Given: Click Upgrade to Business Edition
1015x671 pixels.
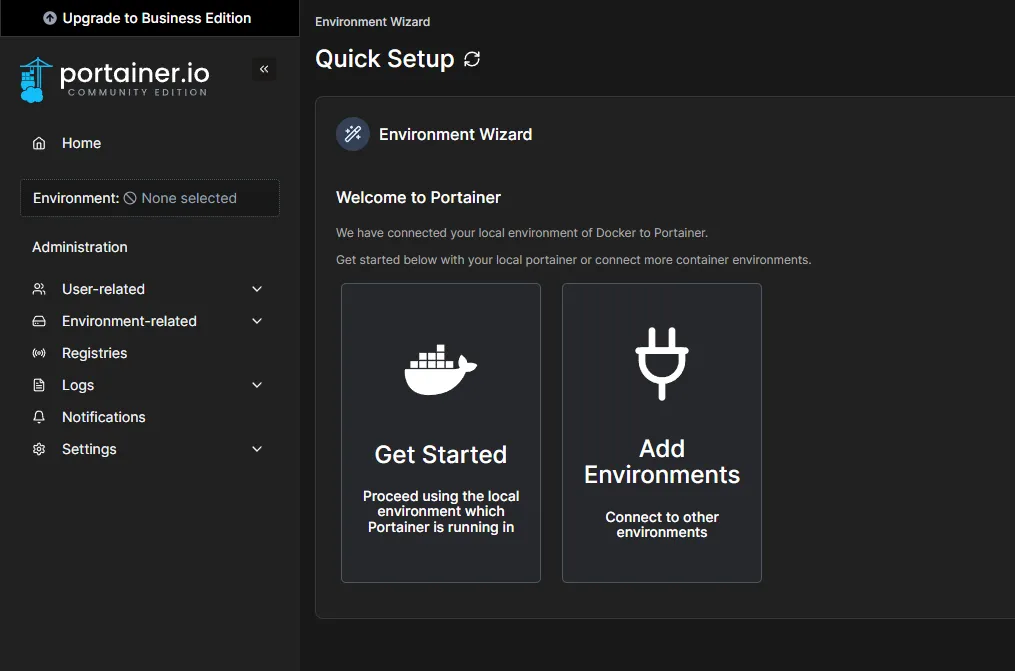Looking at the screenshot, I should point(156,18).
